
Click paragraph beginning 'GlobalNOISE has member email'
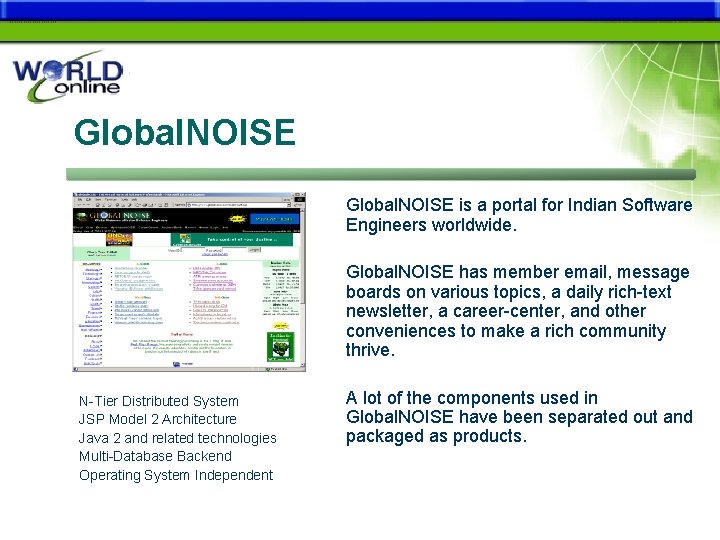point(518,311)
